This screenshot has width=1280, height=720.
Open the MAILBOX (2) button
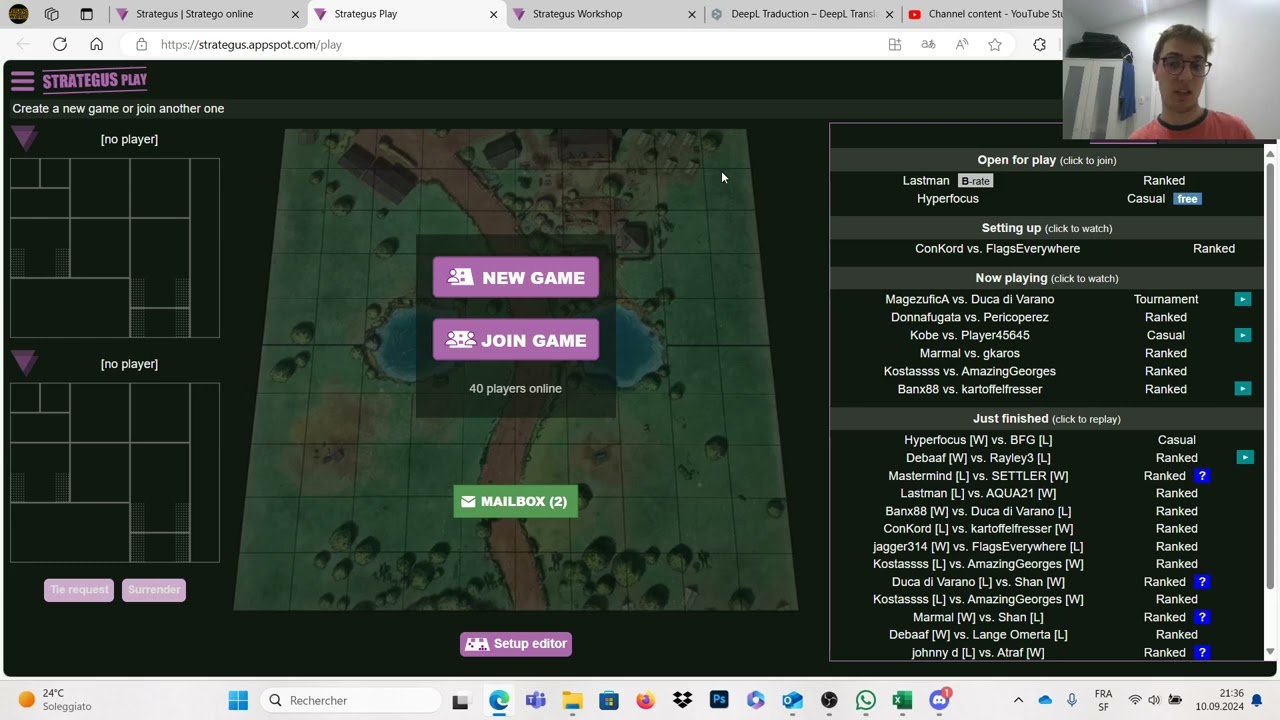(515, 501)
